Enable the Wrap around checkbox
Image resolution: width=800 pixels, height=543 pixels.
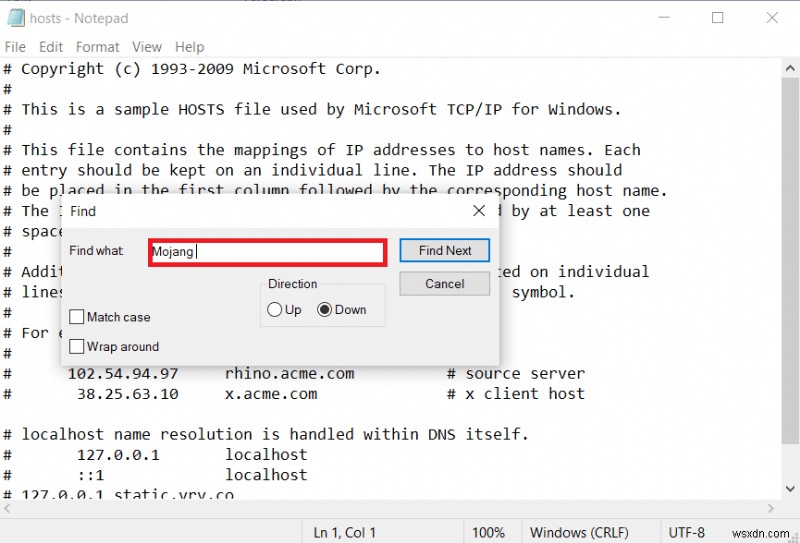77,347
